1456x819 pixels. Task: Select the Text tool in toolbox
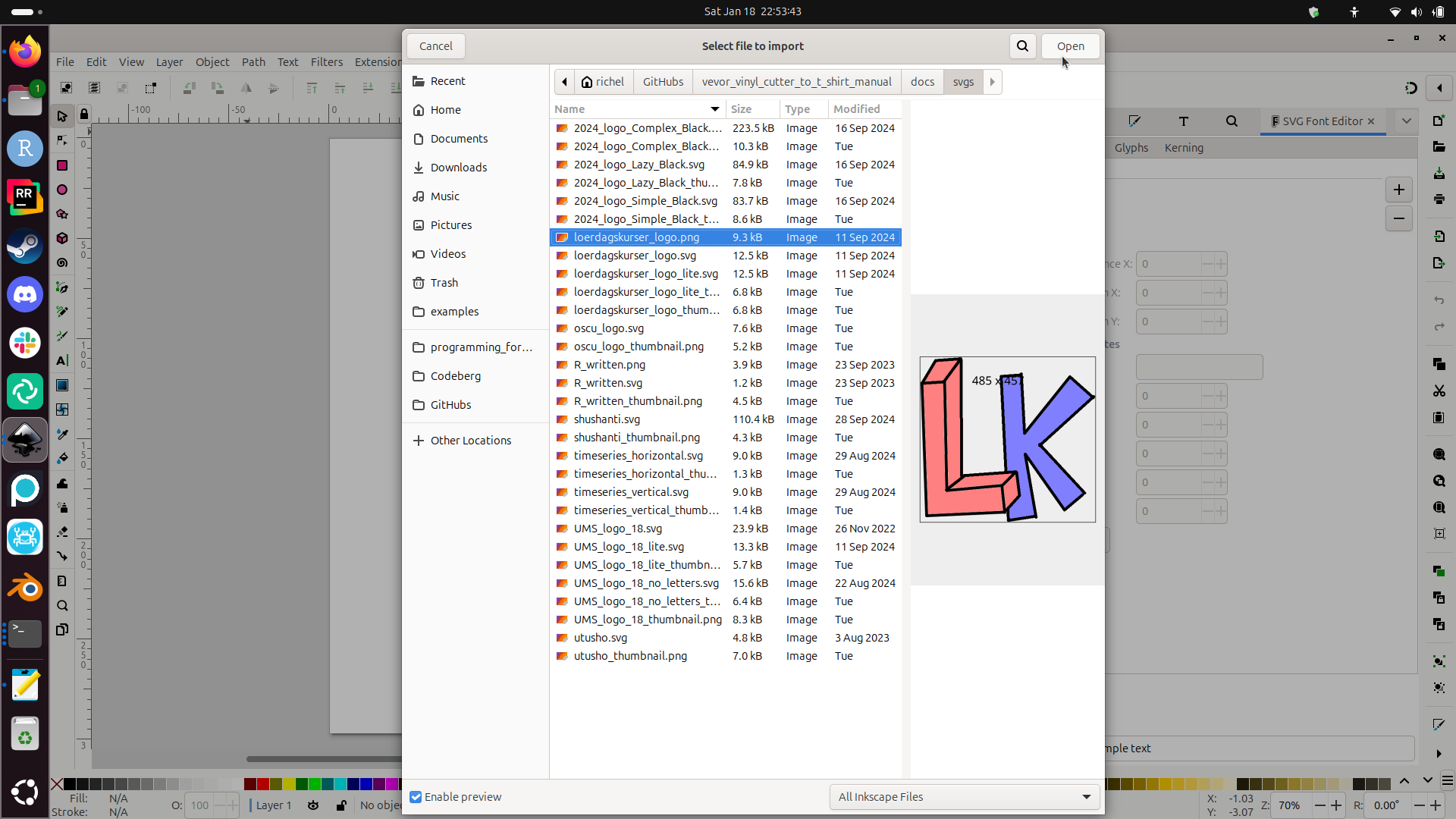62,360
